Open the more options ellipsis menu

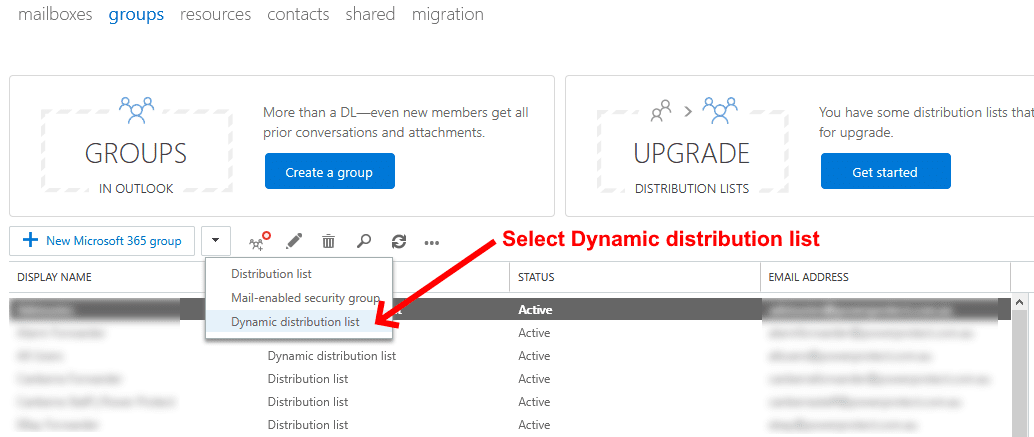pyautogui.click(x=432, y=241)
